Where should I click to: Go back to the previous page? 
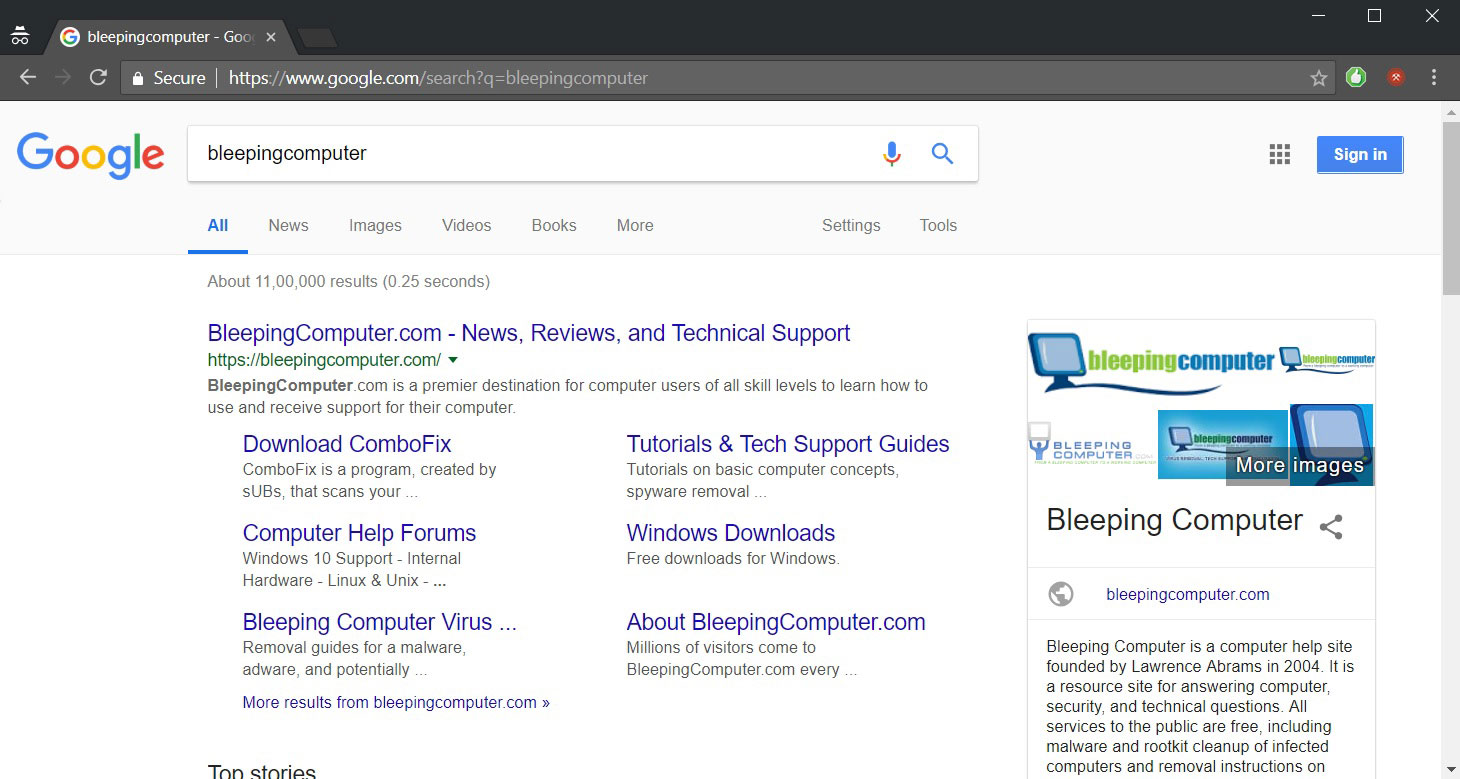click(x=27, y=77)
